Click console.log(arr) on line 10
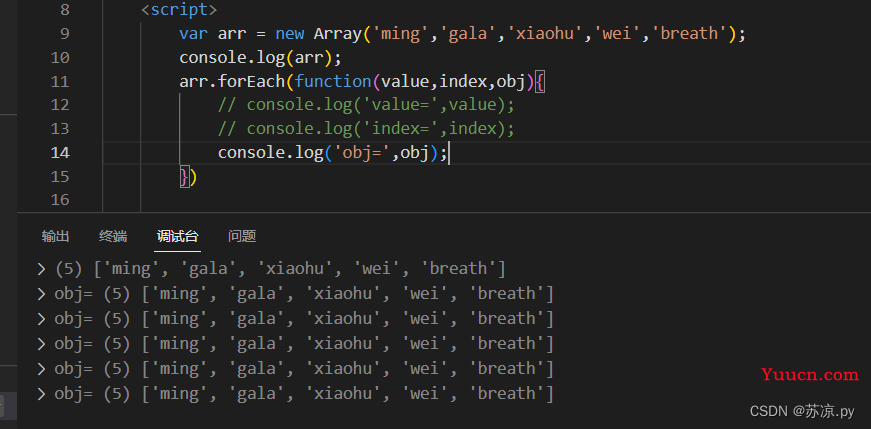This screenshot has height=429, width=871. pyautogui.click(x=260, y=58)
